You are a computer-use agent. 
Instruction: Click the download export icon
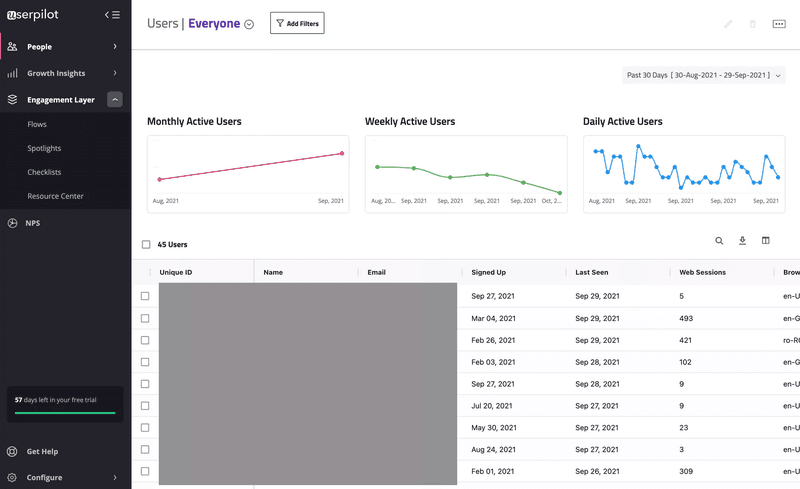coord(743,241)
